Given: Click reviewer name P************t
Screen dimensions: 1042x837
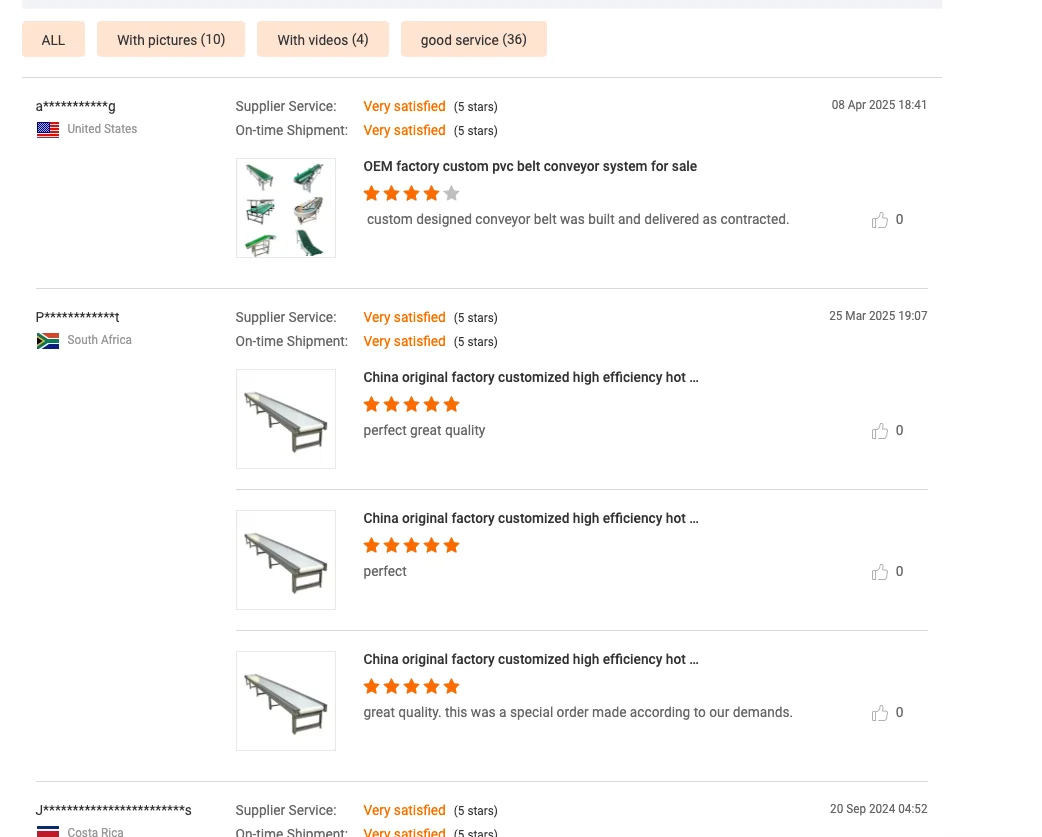Looking at the screenshot, I should coord(78,318).
